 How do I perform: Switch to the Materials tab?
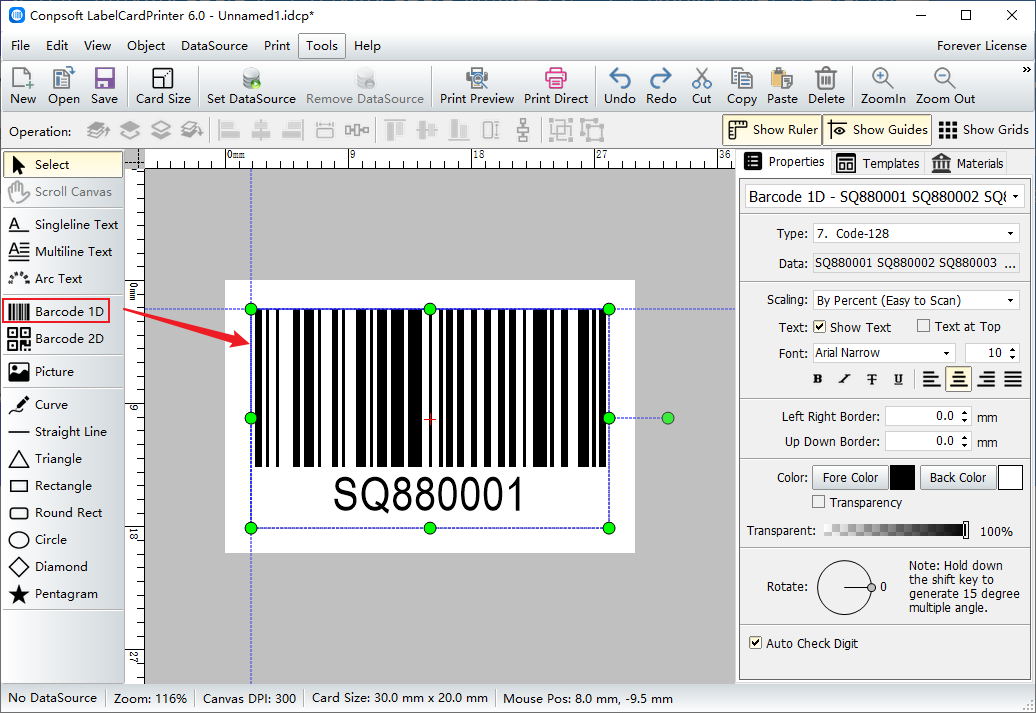pos(967,163)
